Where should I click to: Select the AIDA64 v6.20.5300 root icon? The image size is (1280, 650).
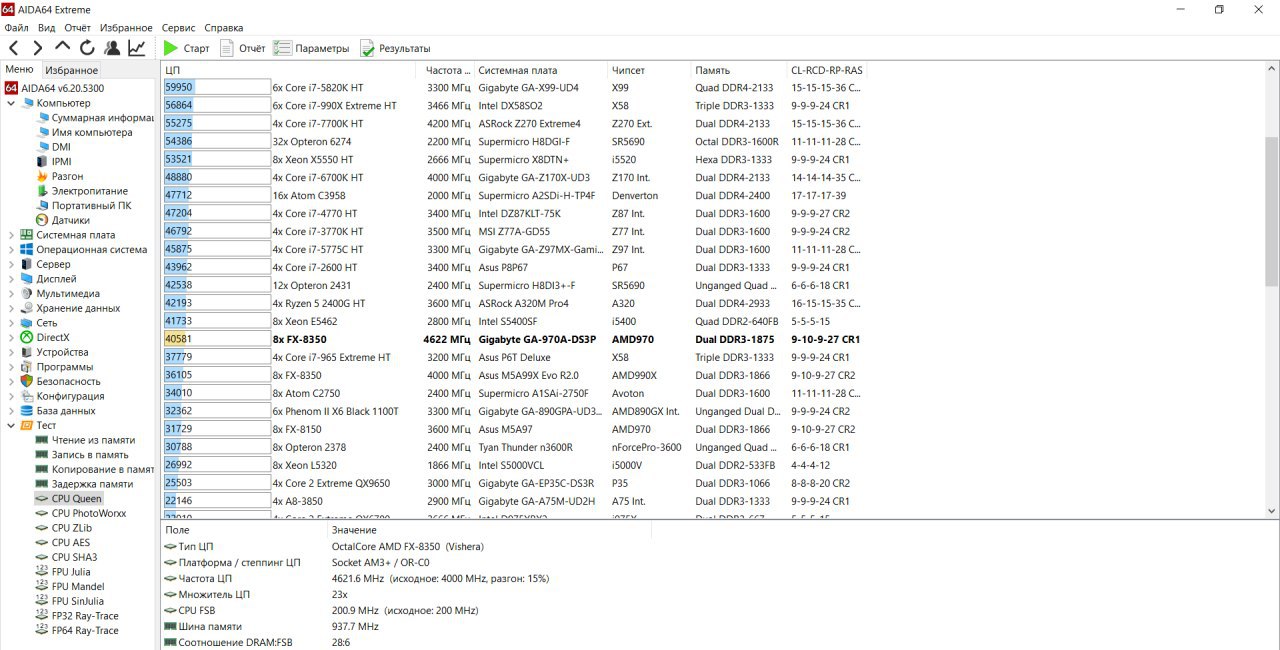[x=11, y=88]
